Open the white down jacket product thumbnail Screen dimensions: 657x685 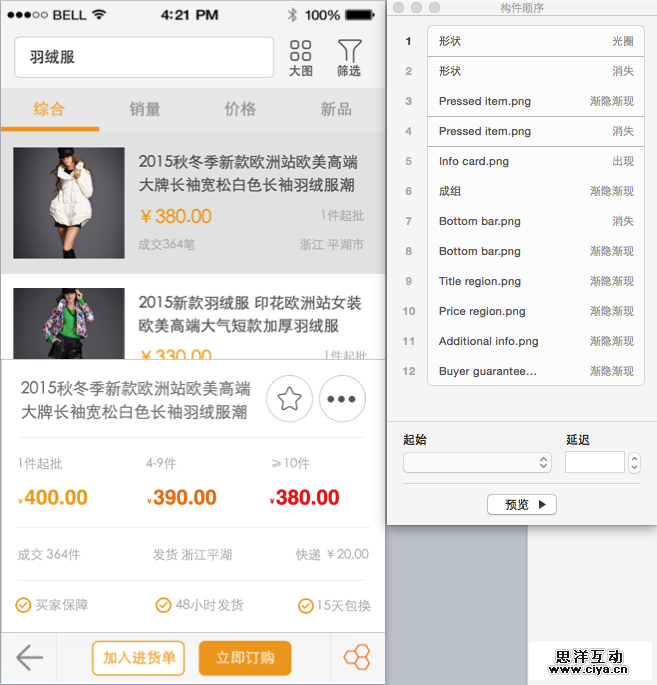tap(69, 203)
